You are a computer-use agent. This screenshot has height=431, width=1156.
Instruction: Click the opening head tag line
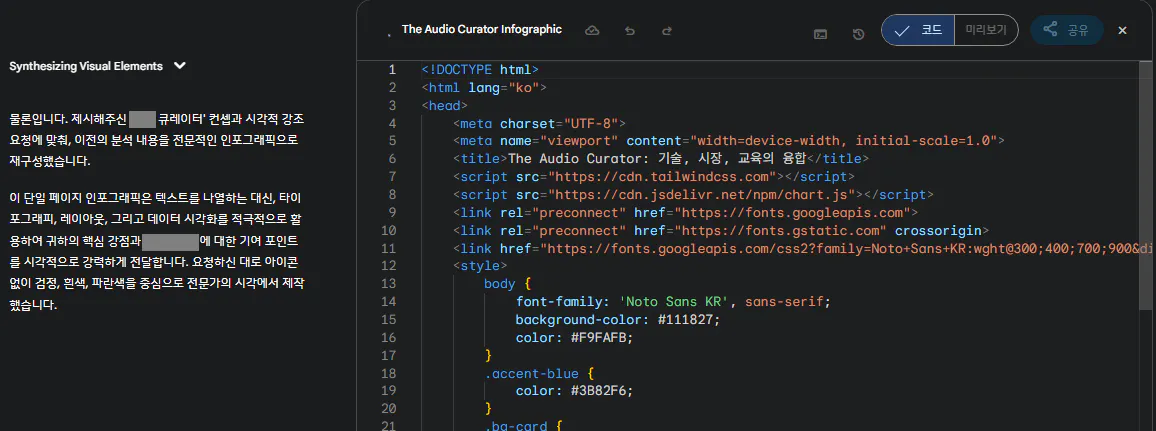pos(445,105)
